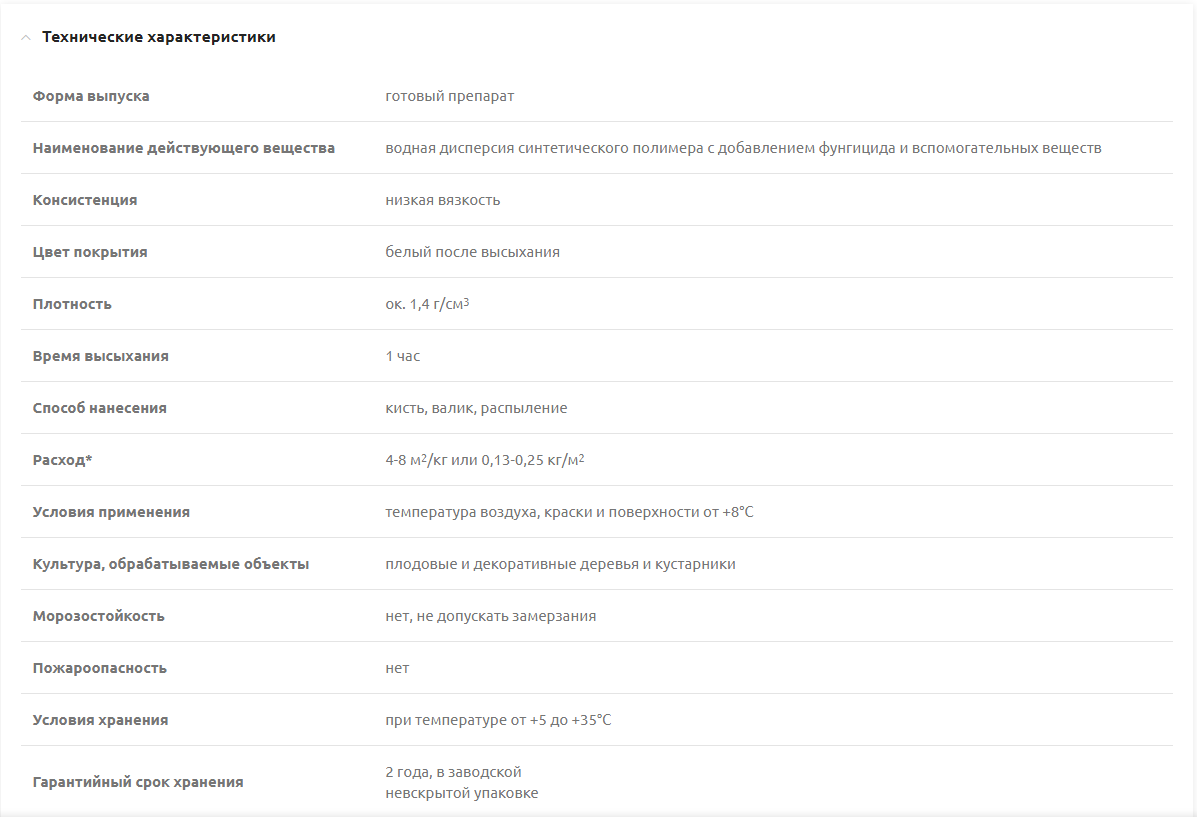Select the готовый препарат value text
Image resolution: width=1197 pixels, height=817 pixels.
point(449,96)
